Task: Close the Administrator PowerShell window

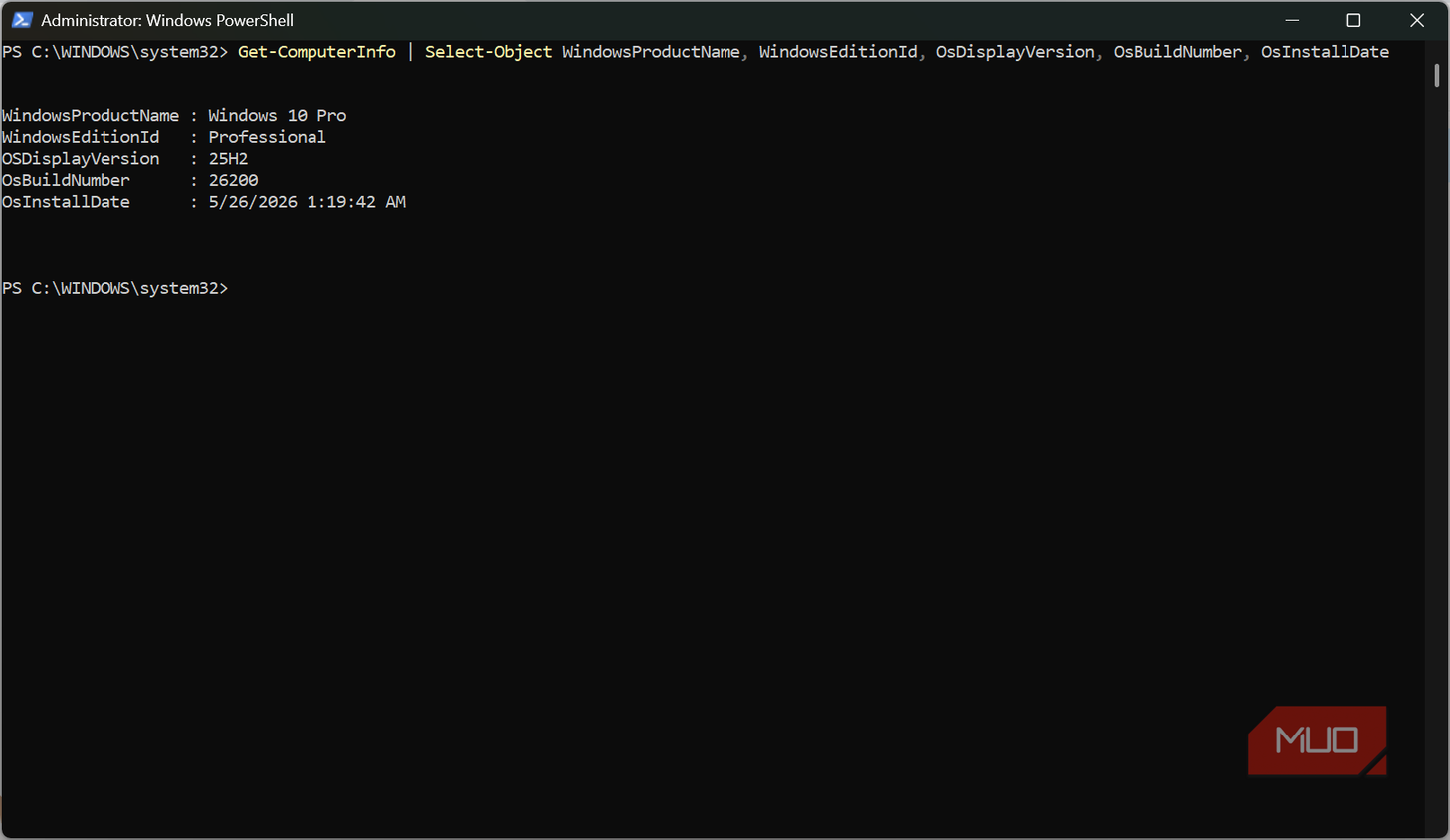Action: (x=1417, y=20)
